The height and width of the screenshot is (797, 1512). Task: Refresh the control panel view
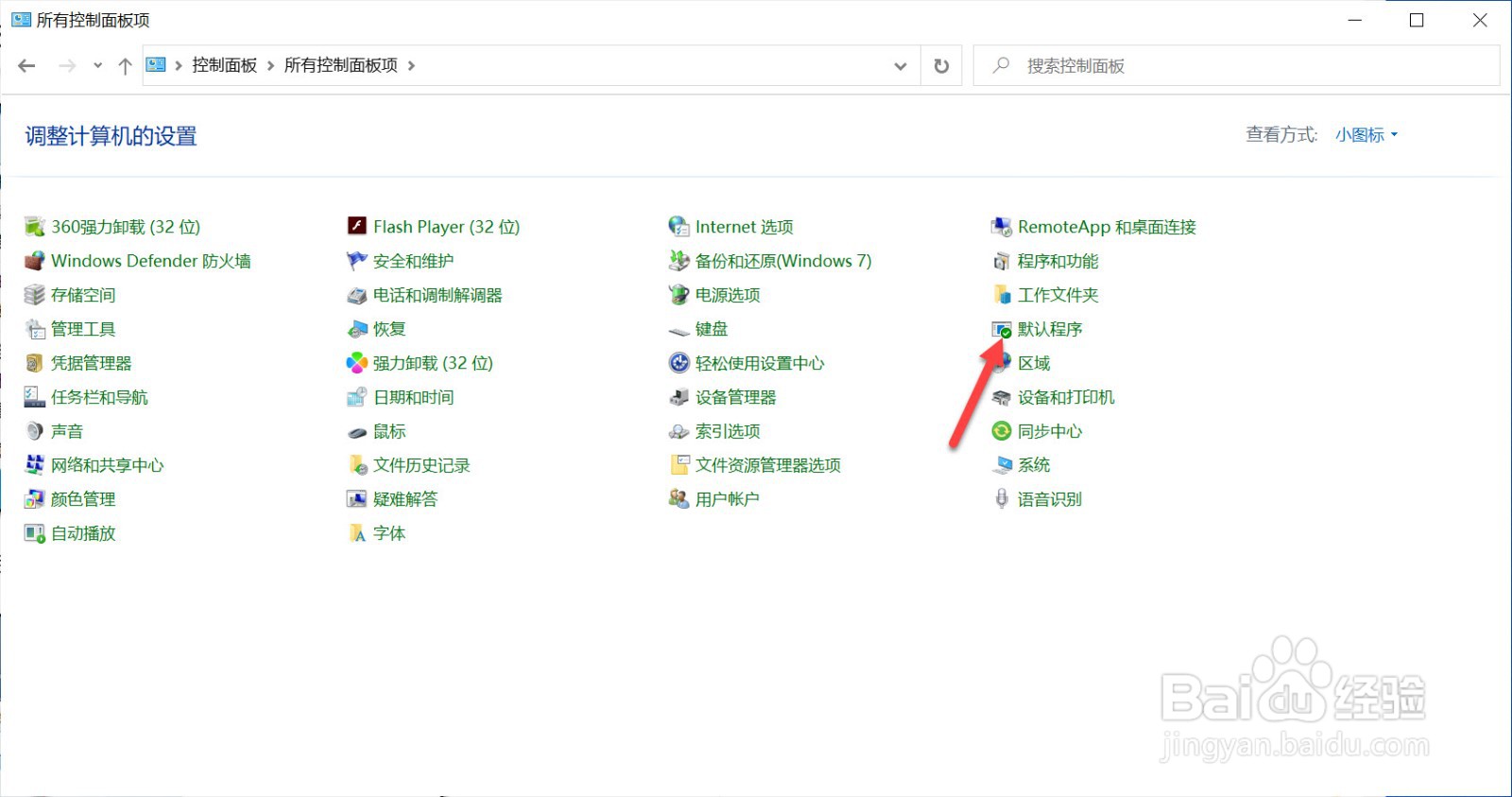point(941,66)
